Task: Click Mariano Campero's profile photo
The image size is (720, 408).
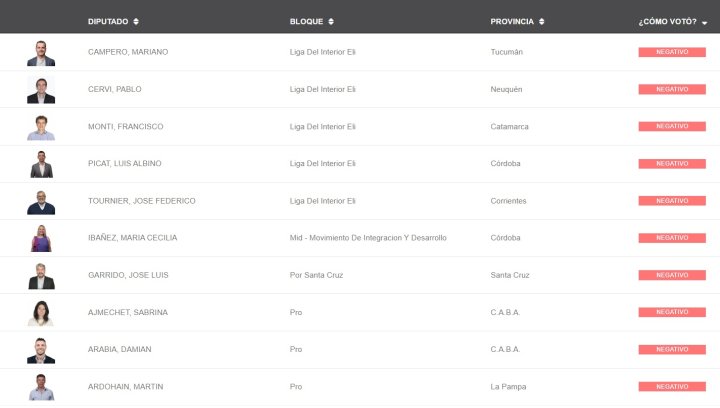Action: 41,53
